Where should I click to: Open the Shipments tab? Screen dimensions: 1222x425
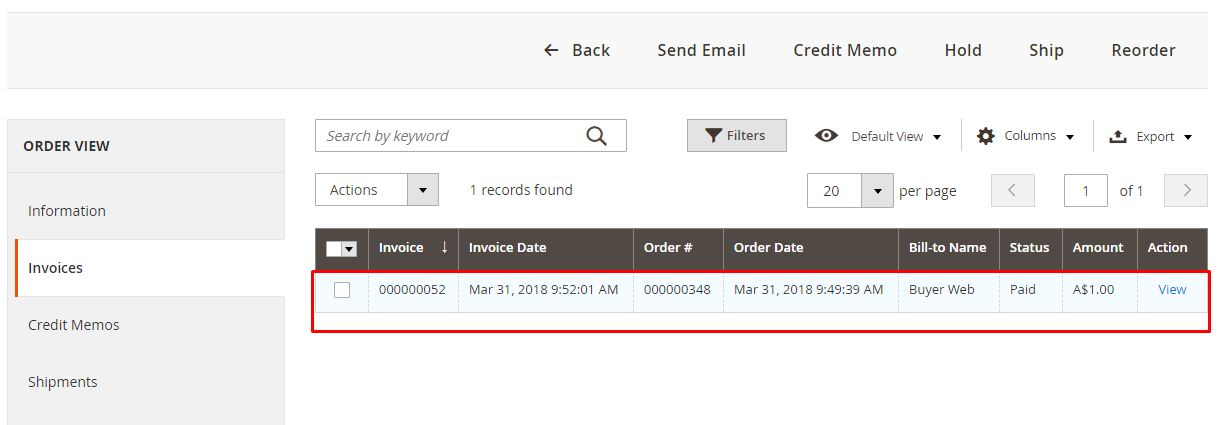tap(63, 382)
